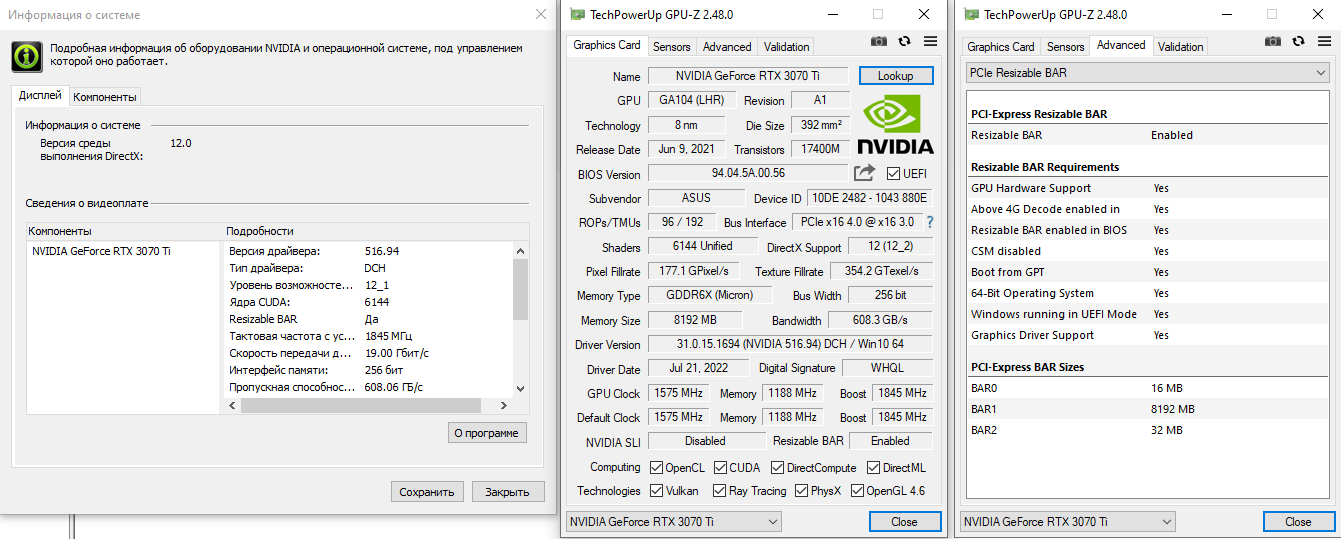Viewport: 1343px width, 539px height.
Task: Open GPU selector dropdown in Advanced window
Action: 1067,521
